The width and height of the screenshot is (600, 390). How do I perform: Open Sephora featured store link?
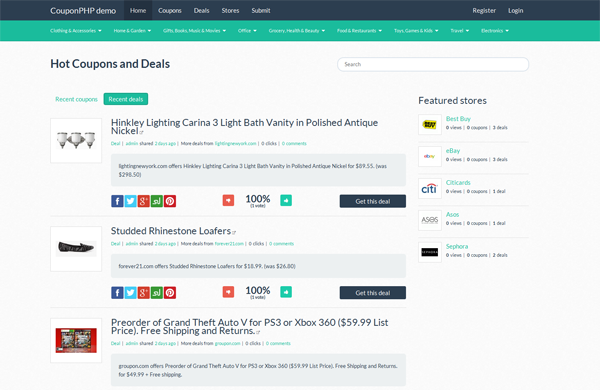(457, 246)
